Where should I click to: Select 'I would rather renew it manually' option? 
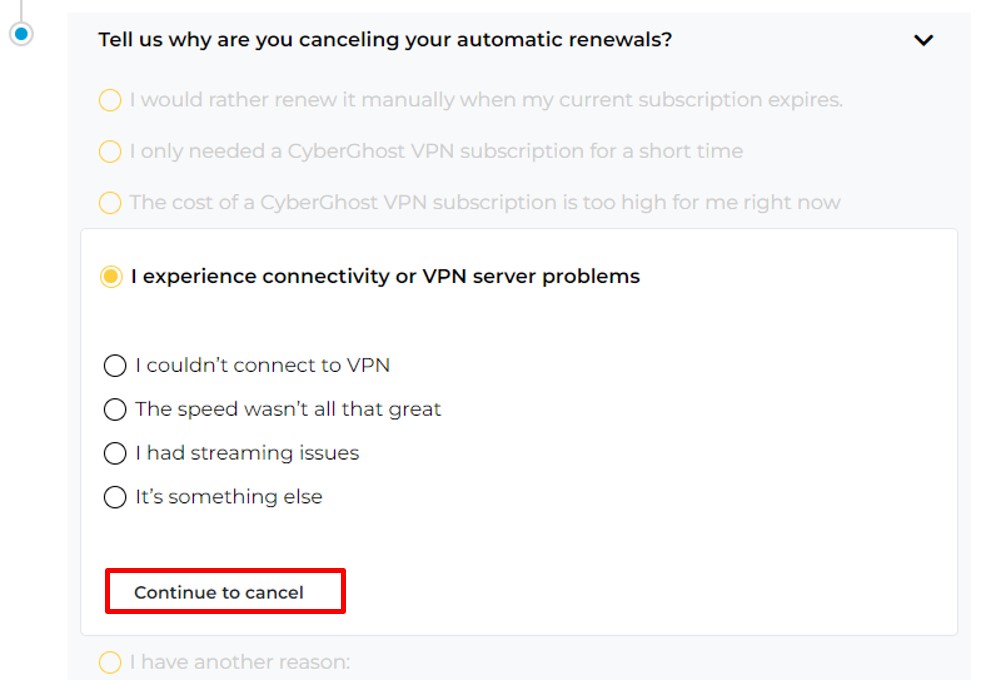click(x=109, y=100)
